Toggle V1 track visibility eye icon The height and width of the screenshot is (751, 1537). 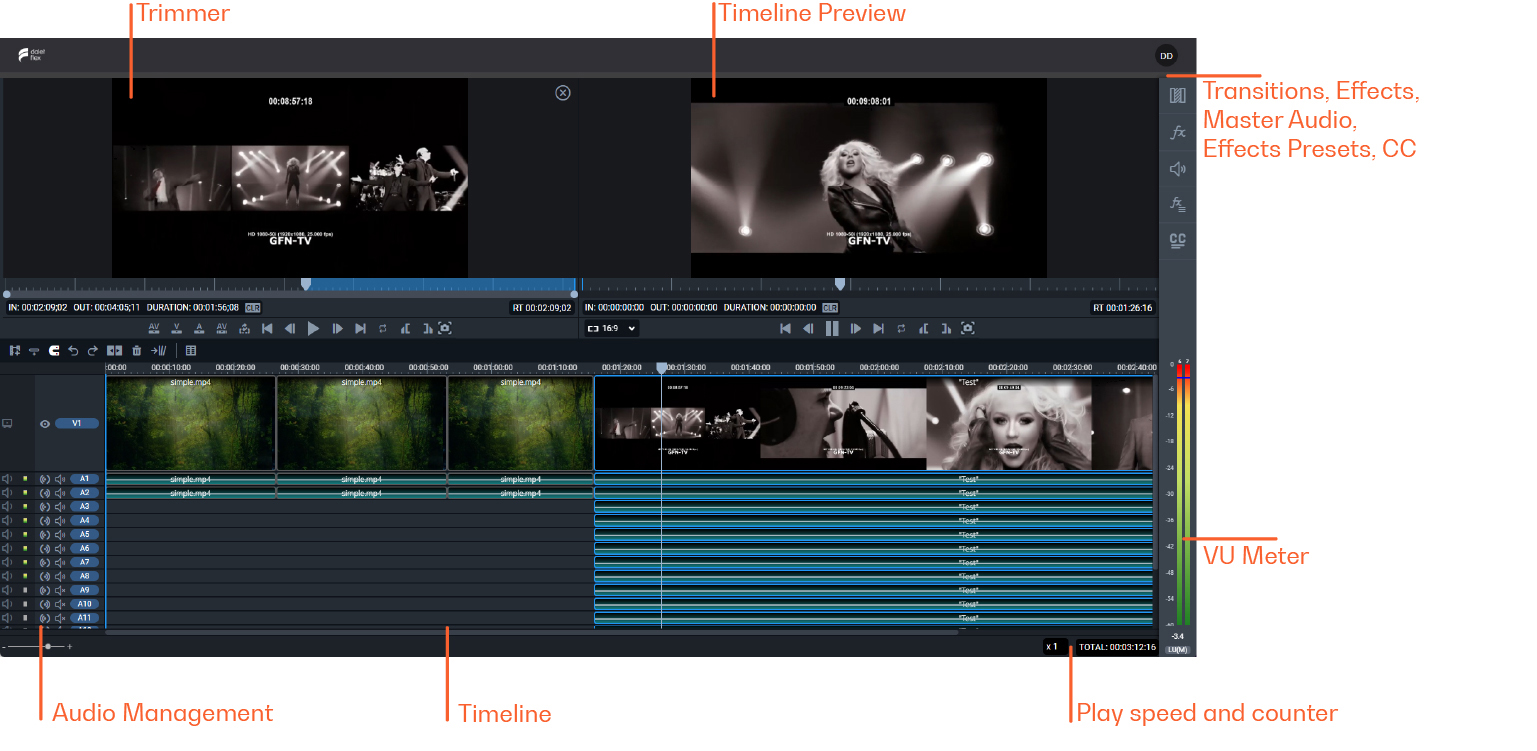[x=45, y=423]
